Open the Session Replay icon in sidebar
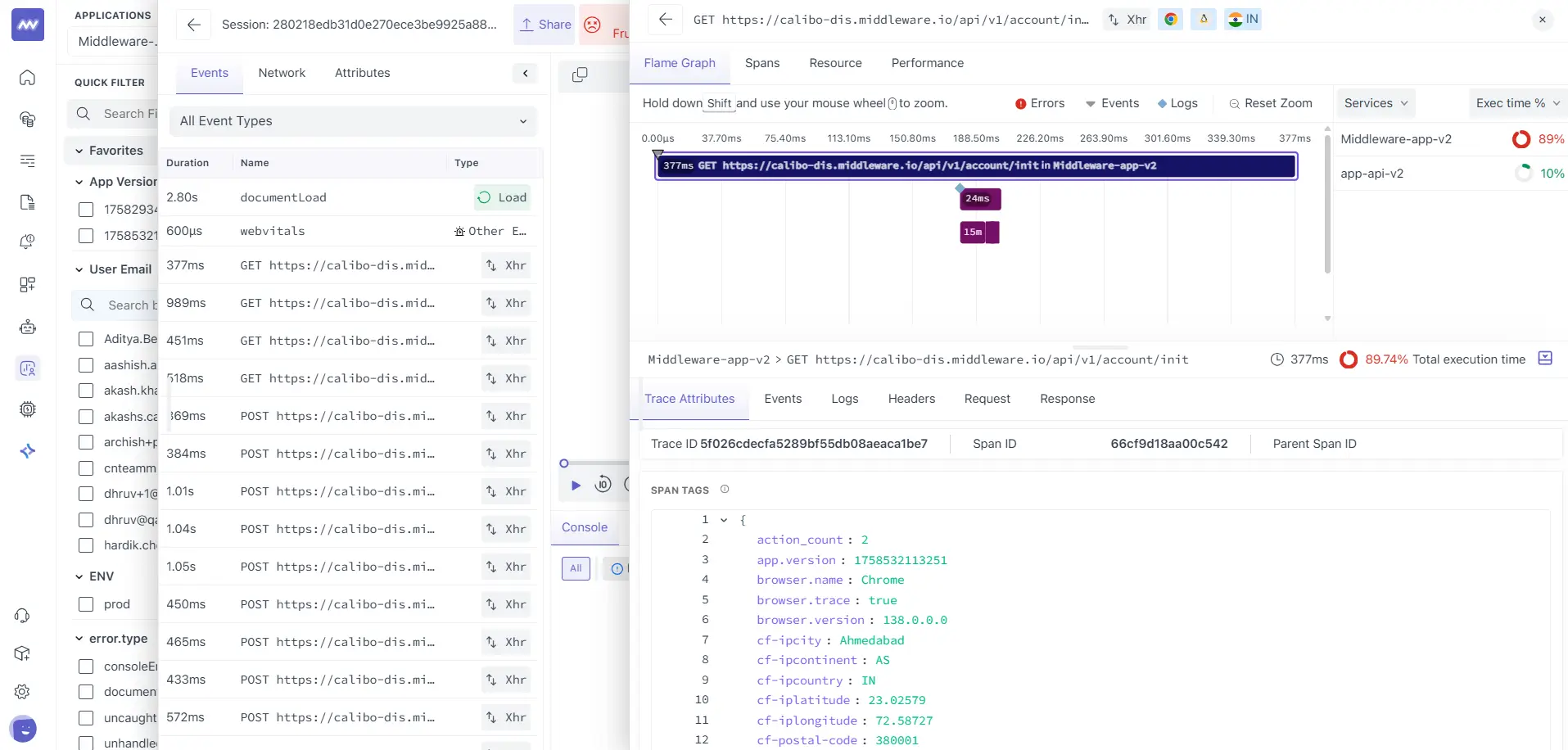This screenshot has width=1568, height=750. [x=27, y=368]
